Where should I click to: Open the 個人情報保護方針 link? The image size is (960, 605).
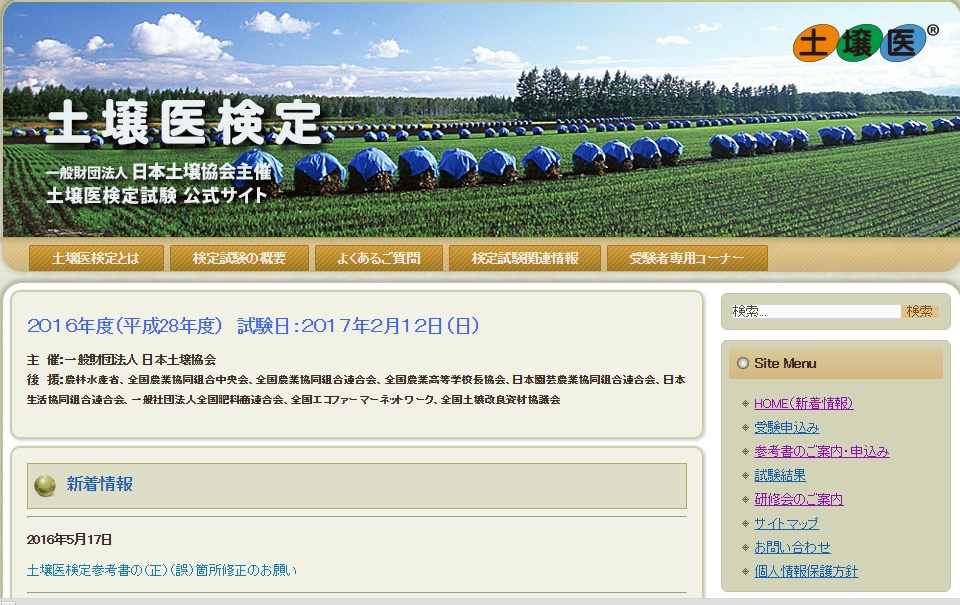tap(806, 571)
